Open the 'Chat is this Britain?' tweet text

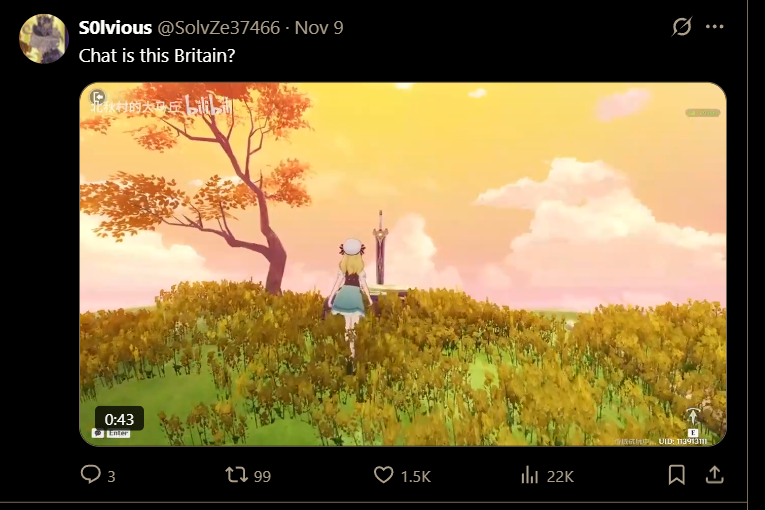[x=157, y=56]
